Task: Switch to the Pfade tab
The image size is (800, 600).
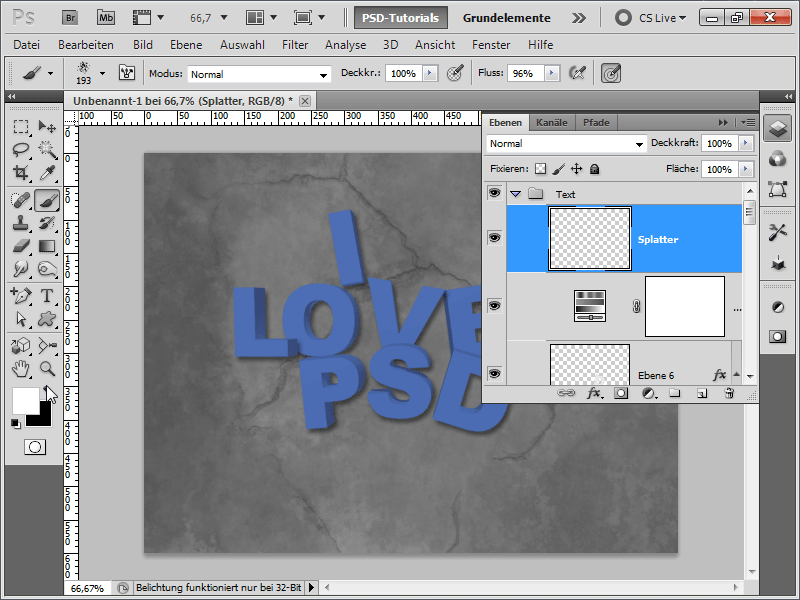Action: 596,122
